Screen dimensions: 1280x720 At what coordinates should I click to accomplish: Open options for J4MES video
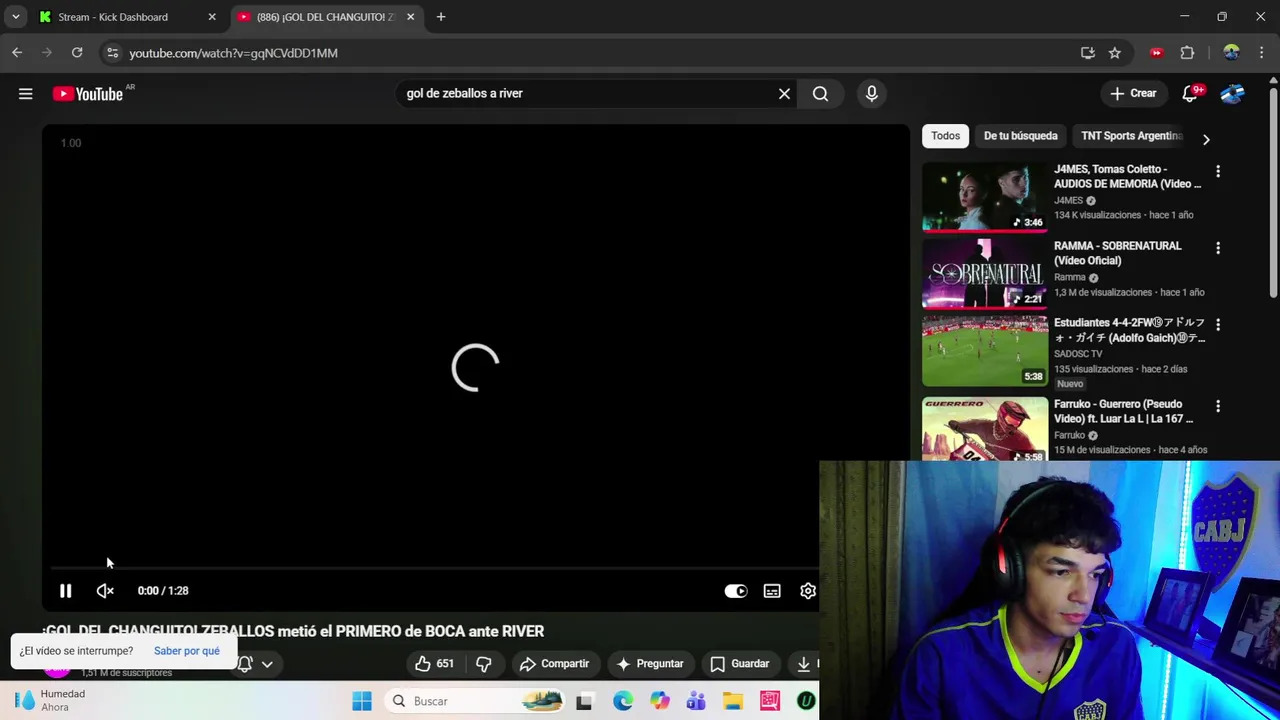1217,172
